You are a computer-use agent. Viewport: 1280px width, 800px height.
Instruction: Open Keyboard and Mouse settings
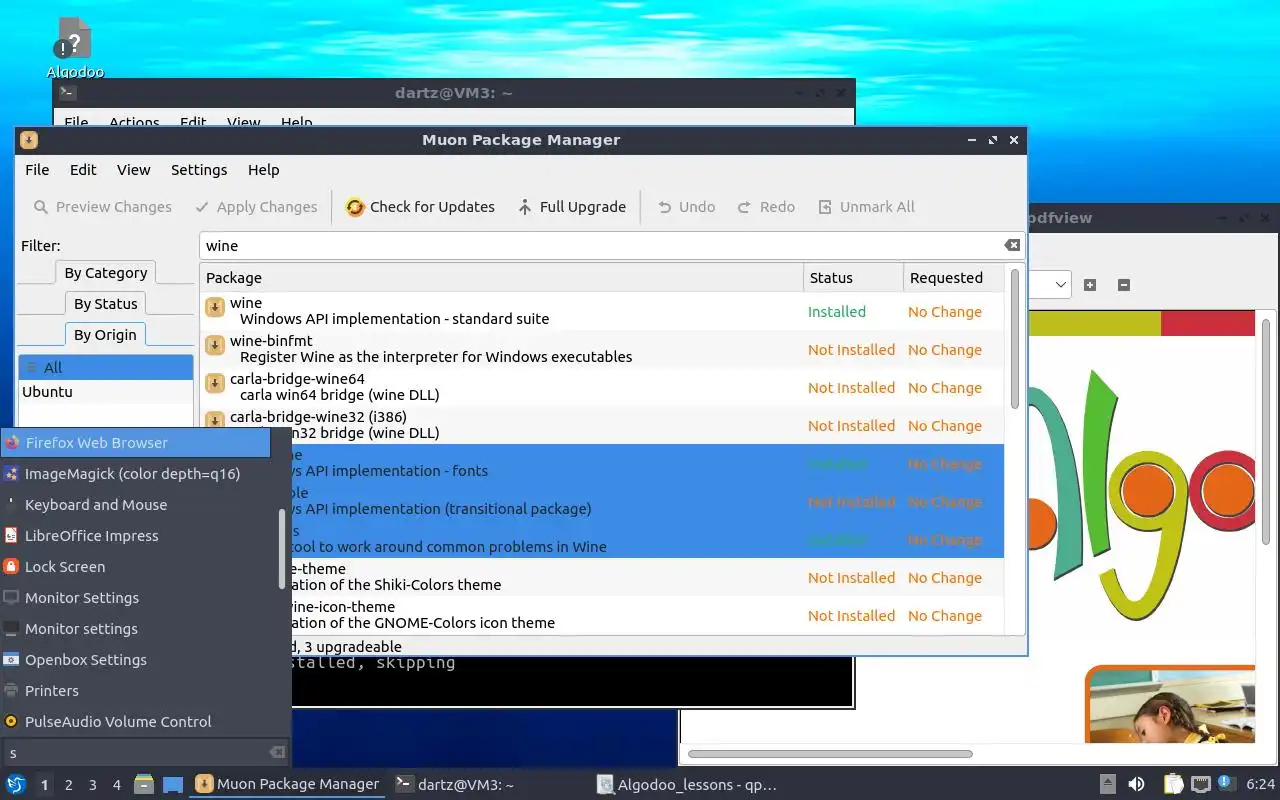[136, 505]
